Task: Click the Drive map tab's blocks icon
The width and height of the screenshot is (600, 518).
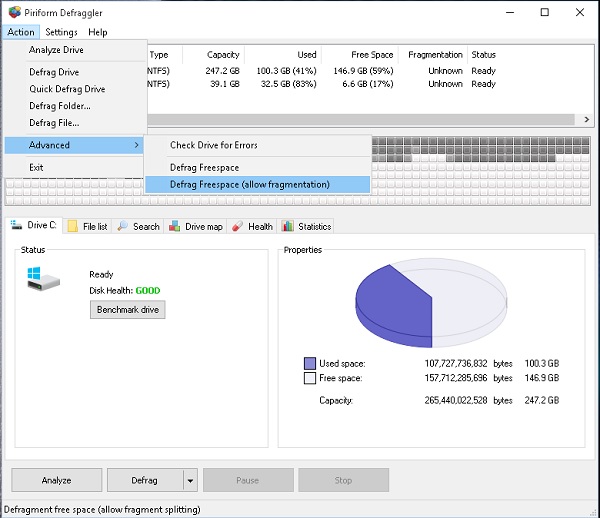Action: [174, 226]
